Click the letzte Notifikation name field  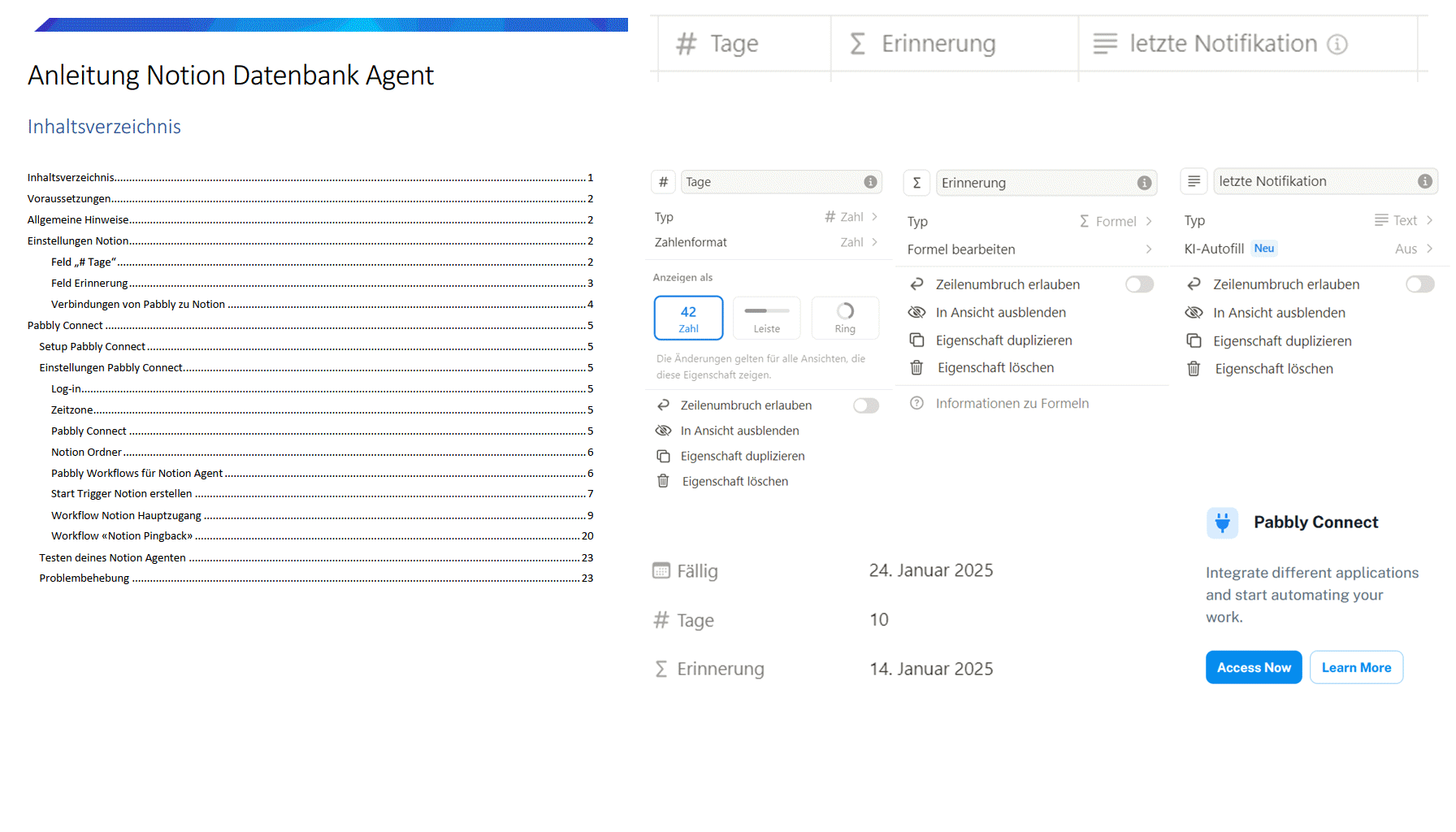click(x=1325, y=181)
